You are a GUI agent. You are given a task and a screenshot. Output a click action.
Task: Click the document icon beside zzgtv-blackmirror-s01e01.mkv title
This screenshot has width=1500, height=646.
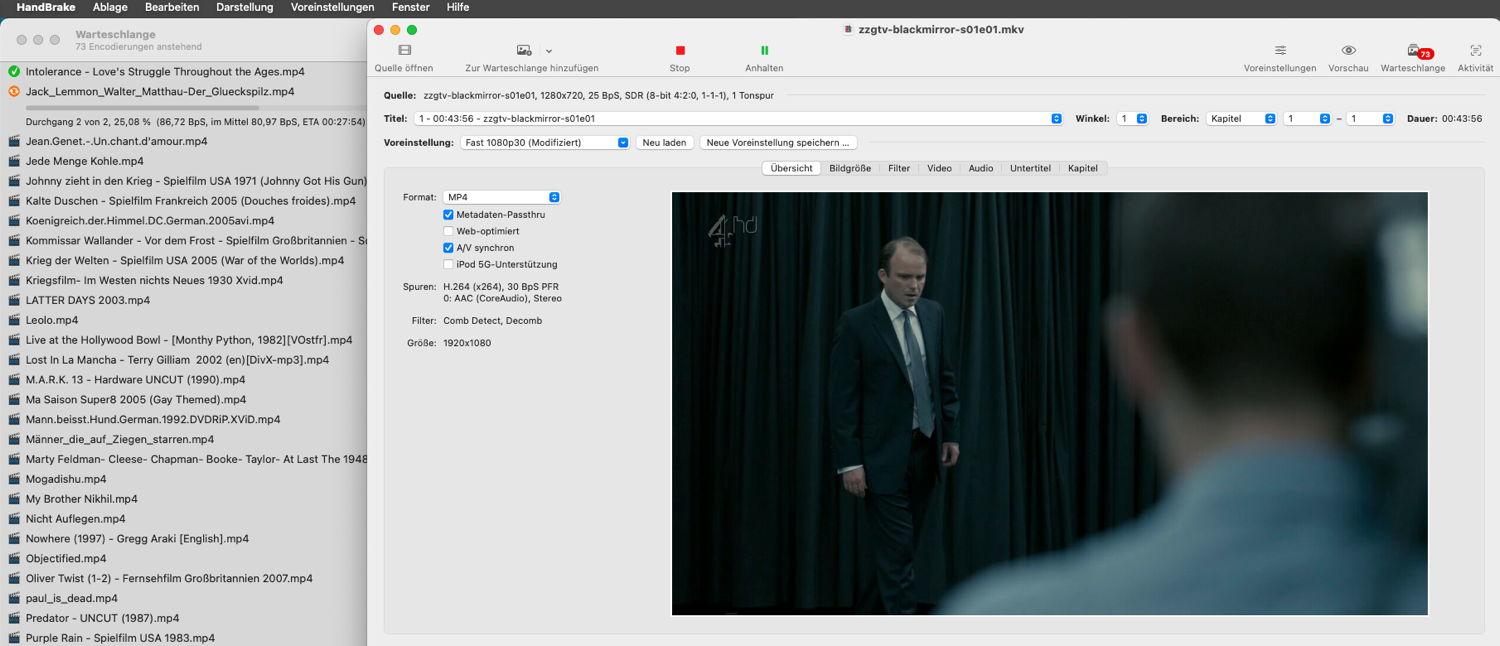(x=848, y=30)
